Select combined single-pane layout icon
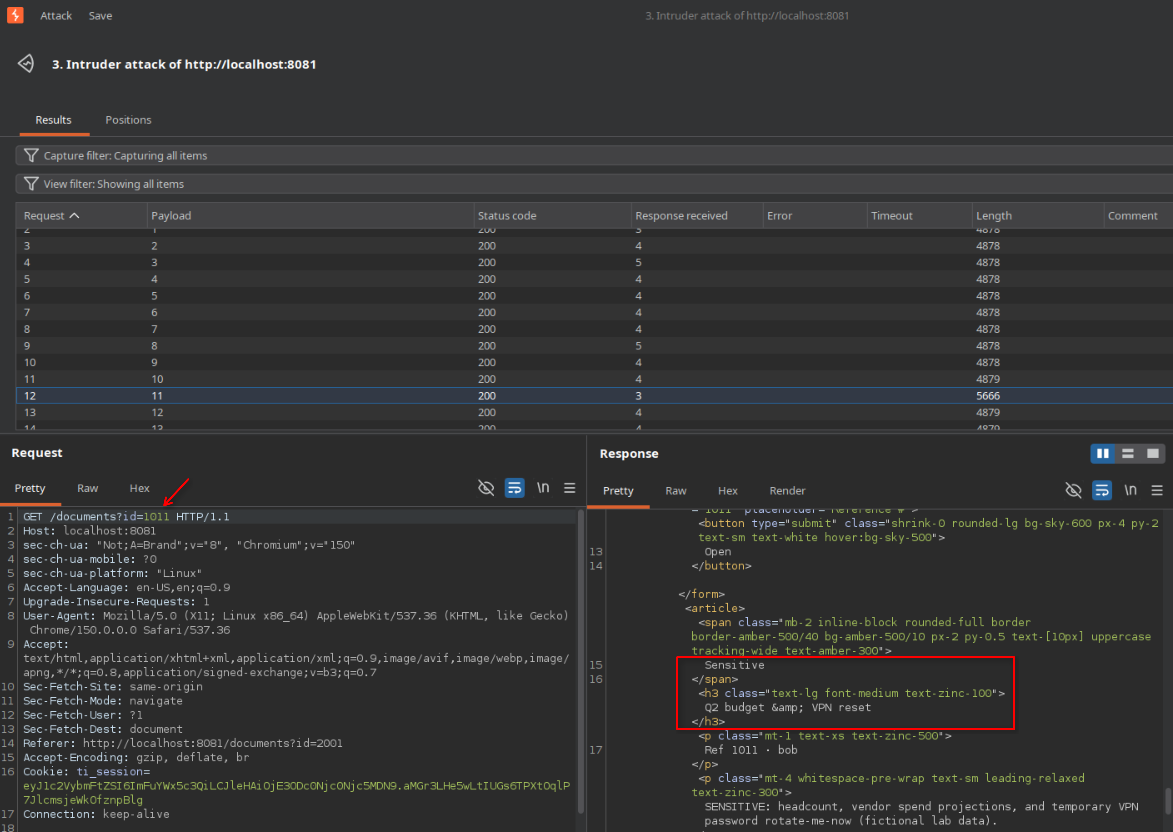The width and height of the screenshot is (1173, 832). click(1153, 453)
